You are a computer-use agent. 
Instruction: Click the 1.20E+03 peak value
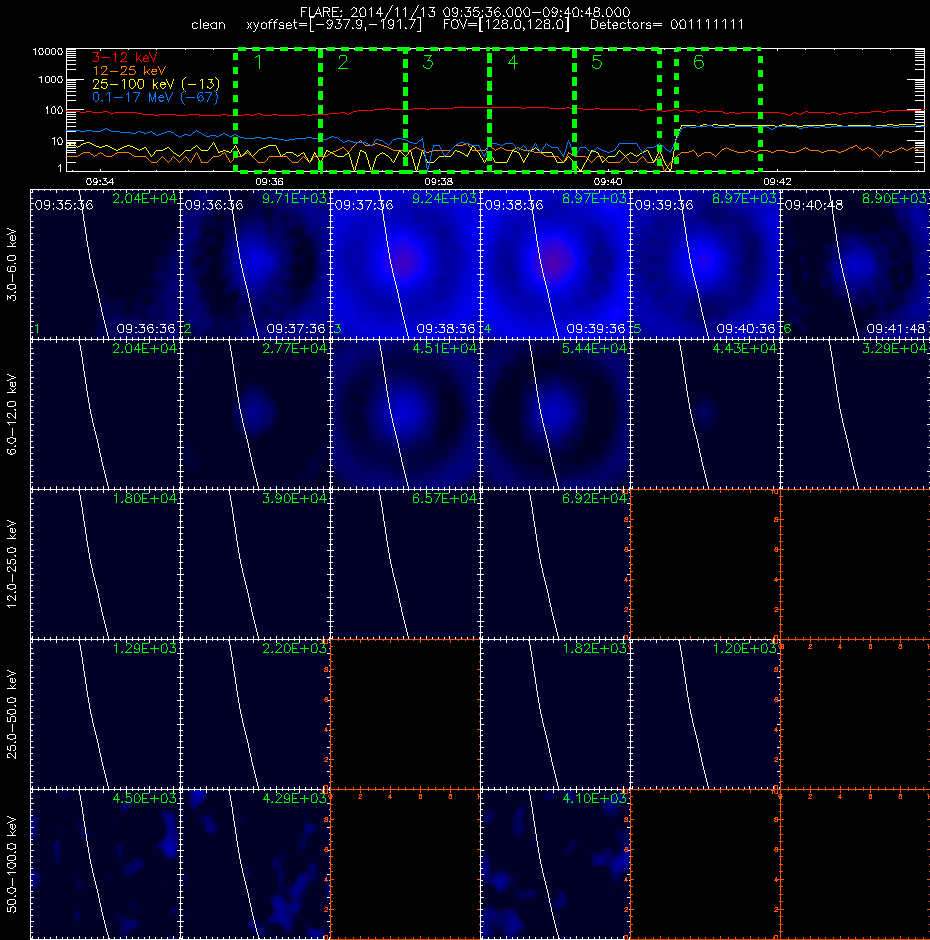[744, 648]
